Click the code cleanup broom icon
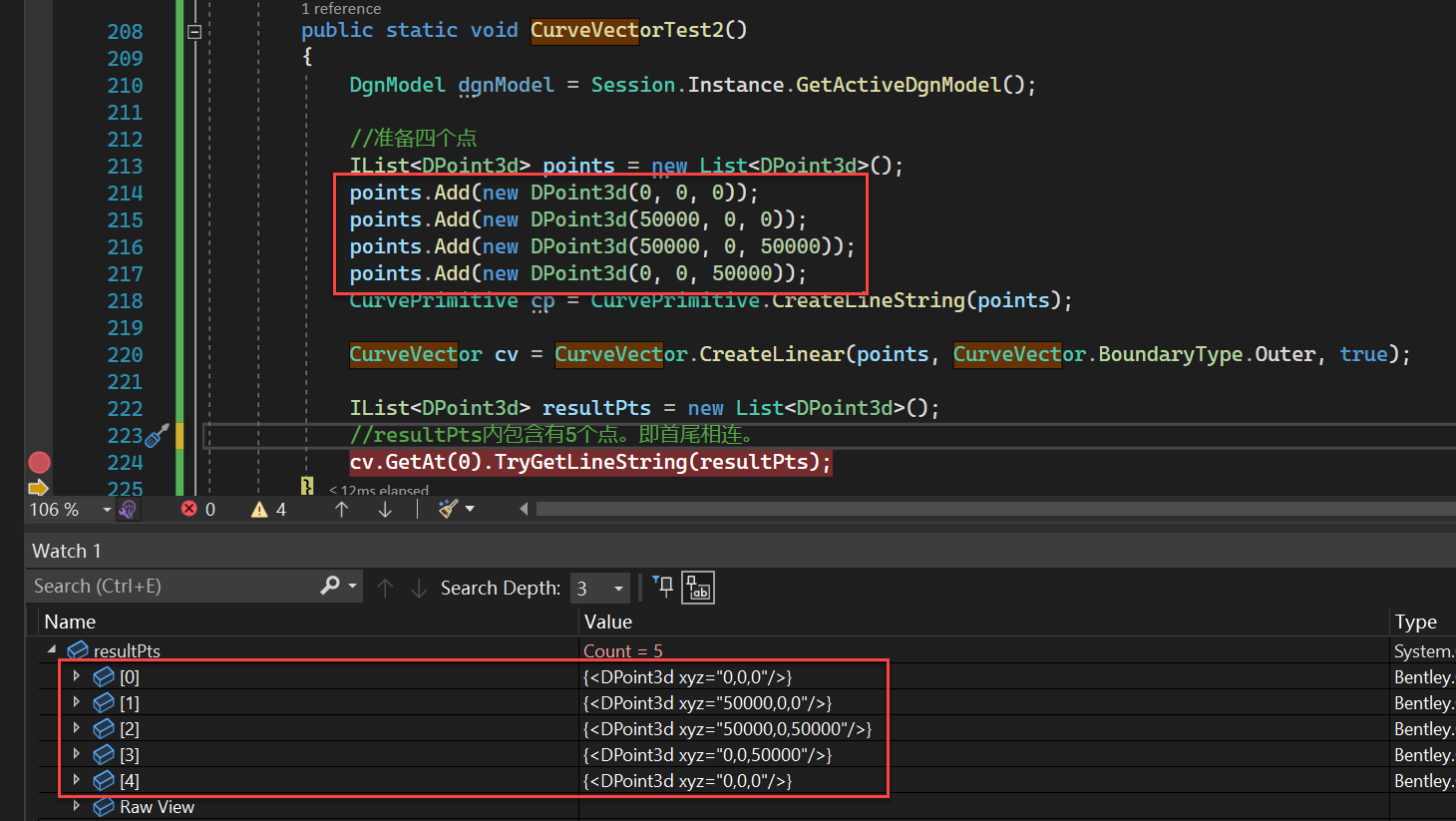This screenshot has height=821, width=1456. click(x=448, y=510)
